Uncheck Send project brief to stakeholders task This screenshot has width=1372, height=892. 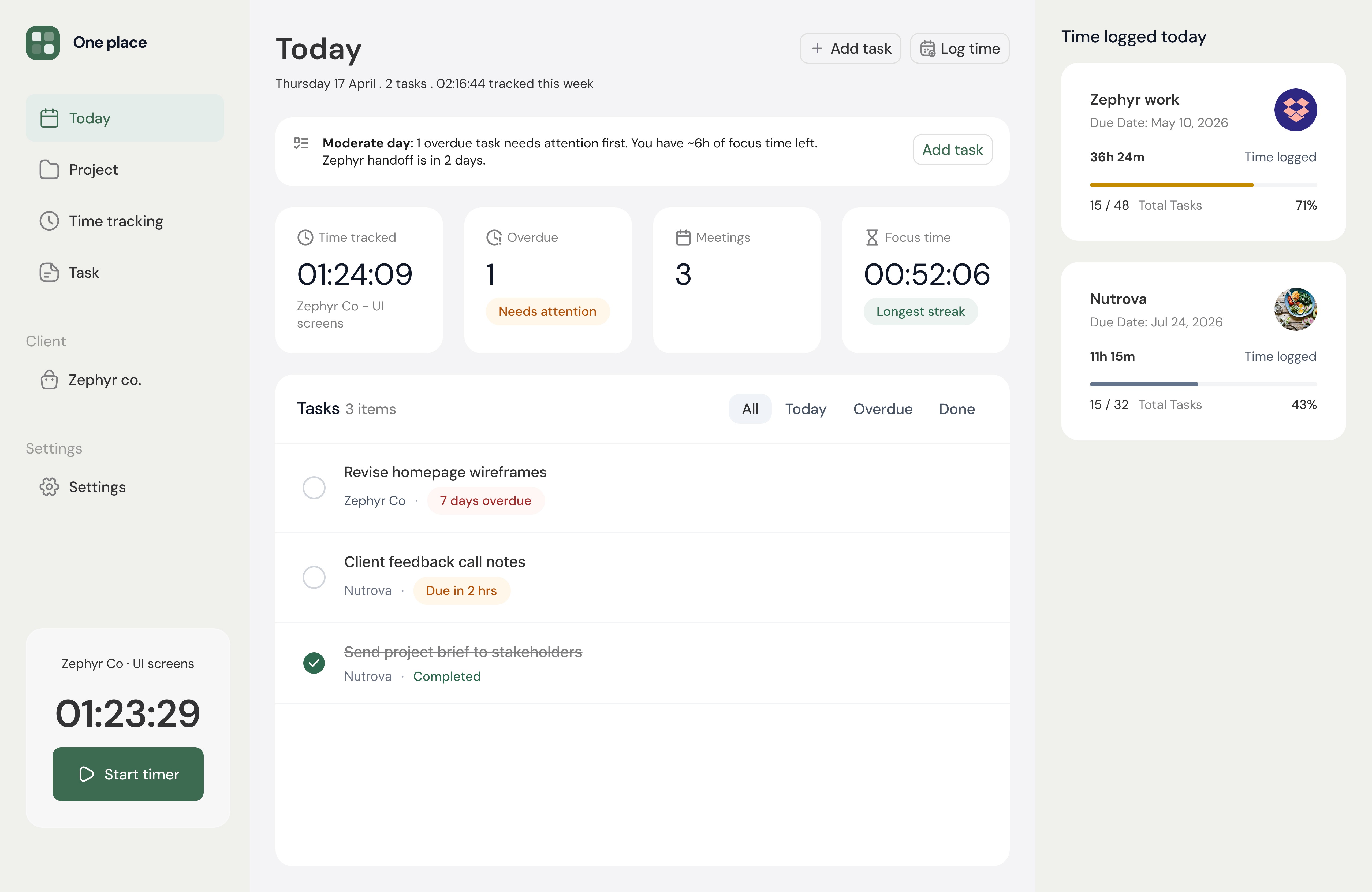(314, 663)
